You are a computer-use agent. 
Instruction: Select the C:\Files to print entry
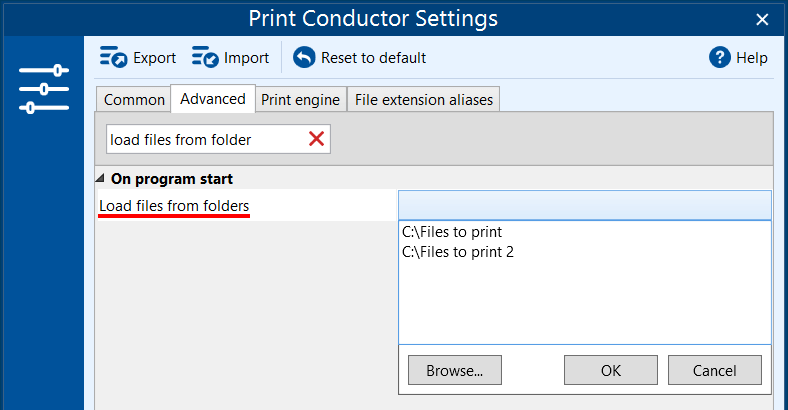click(452, 232)
